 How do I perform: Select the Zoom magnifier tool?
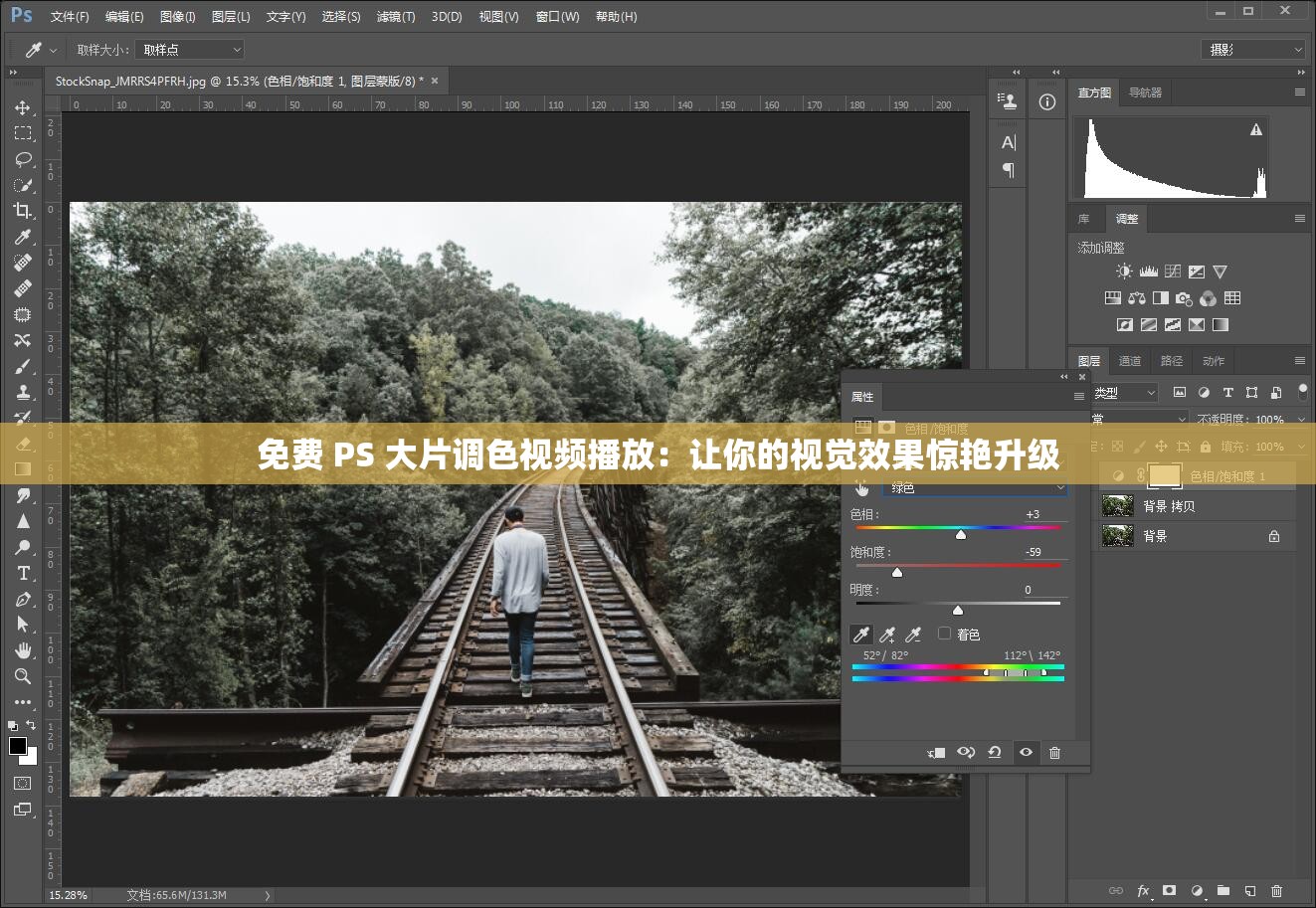pos(22,676)
